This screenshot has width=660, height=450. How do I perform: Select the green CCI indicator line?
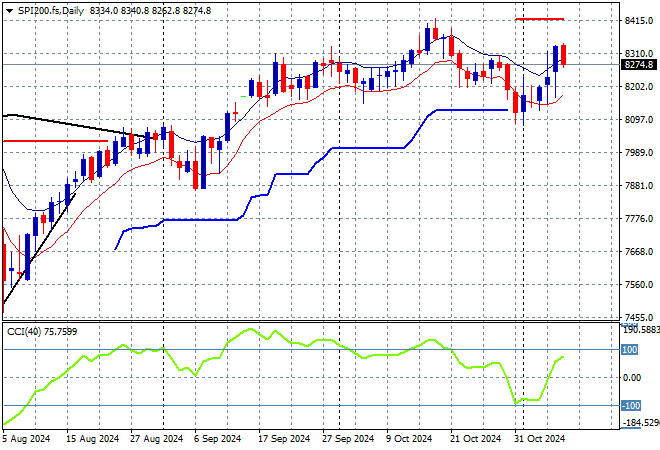coord(283,375)
